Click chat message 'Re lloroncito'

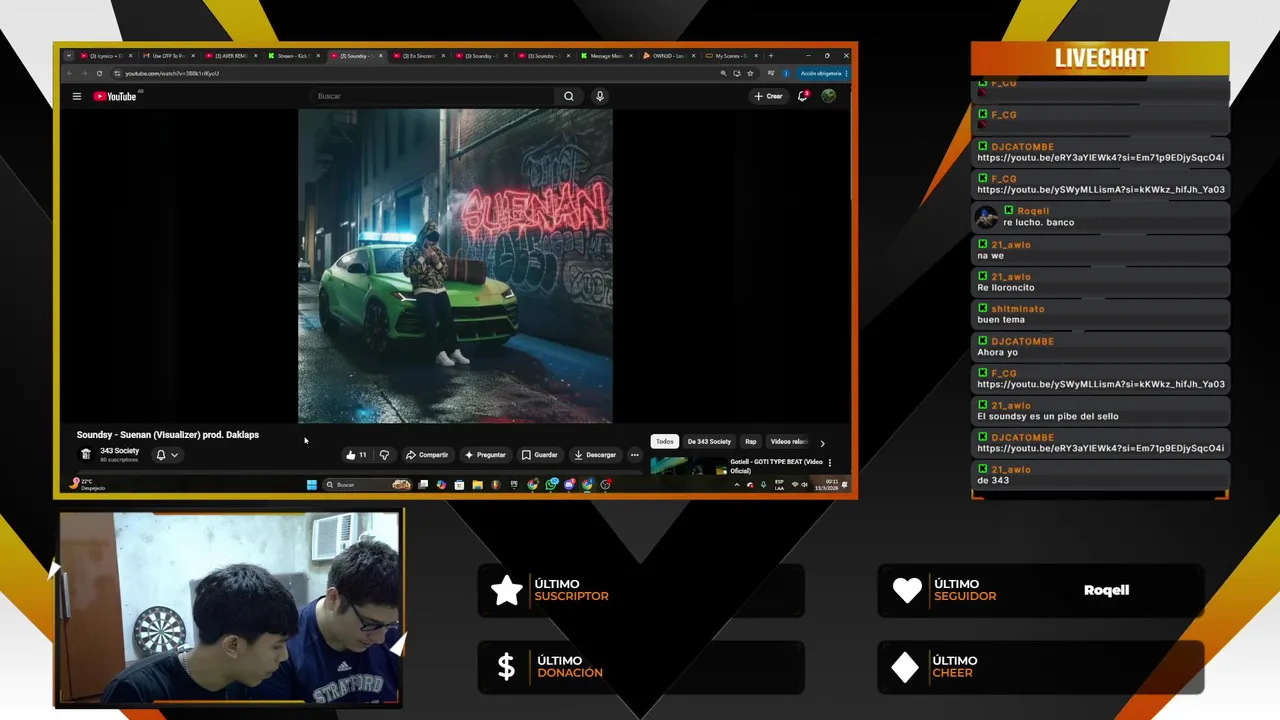click(x=1006, y=288)
